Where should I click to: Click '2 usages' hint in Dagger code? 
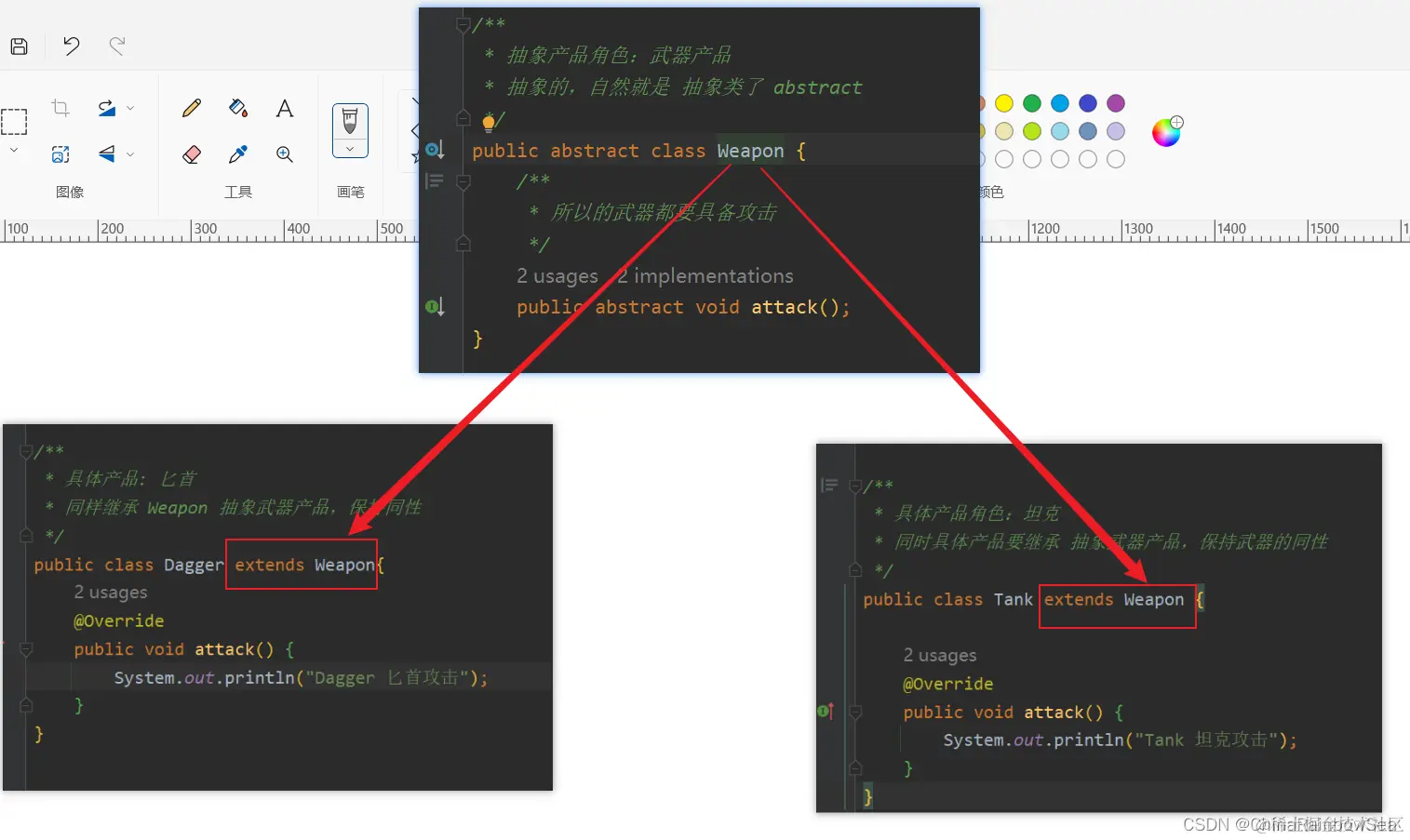(111, 593)
